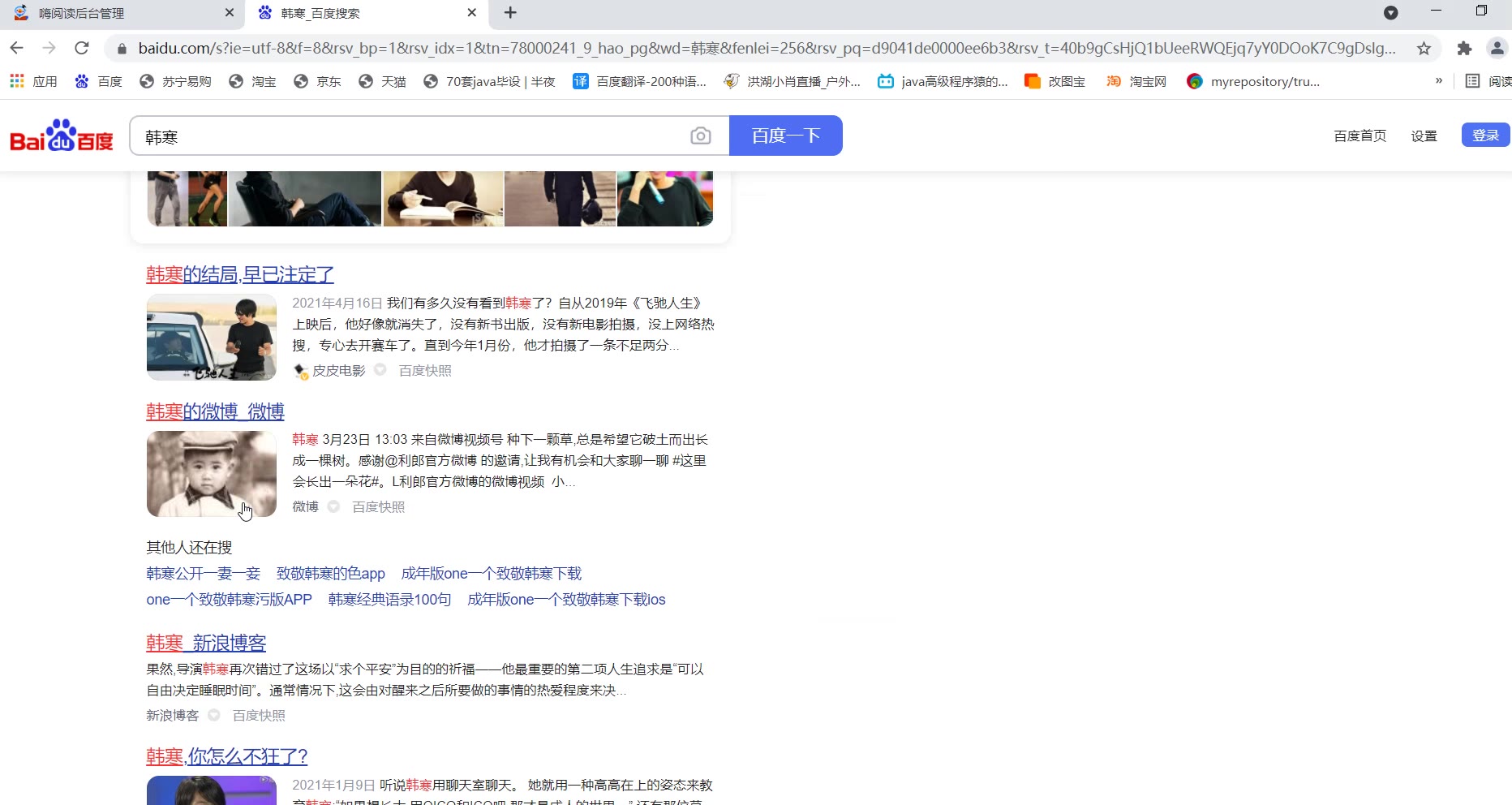
Task: Expand hidden bookmarks chevron
Action: 1439,80
